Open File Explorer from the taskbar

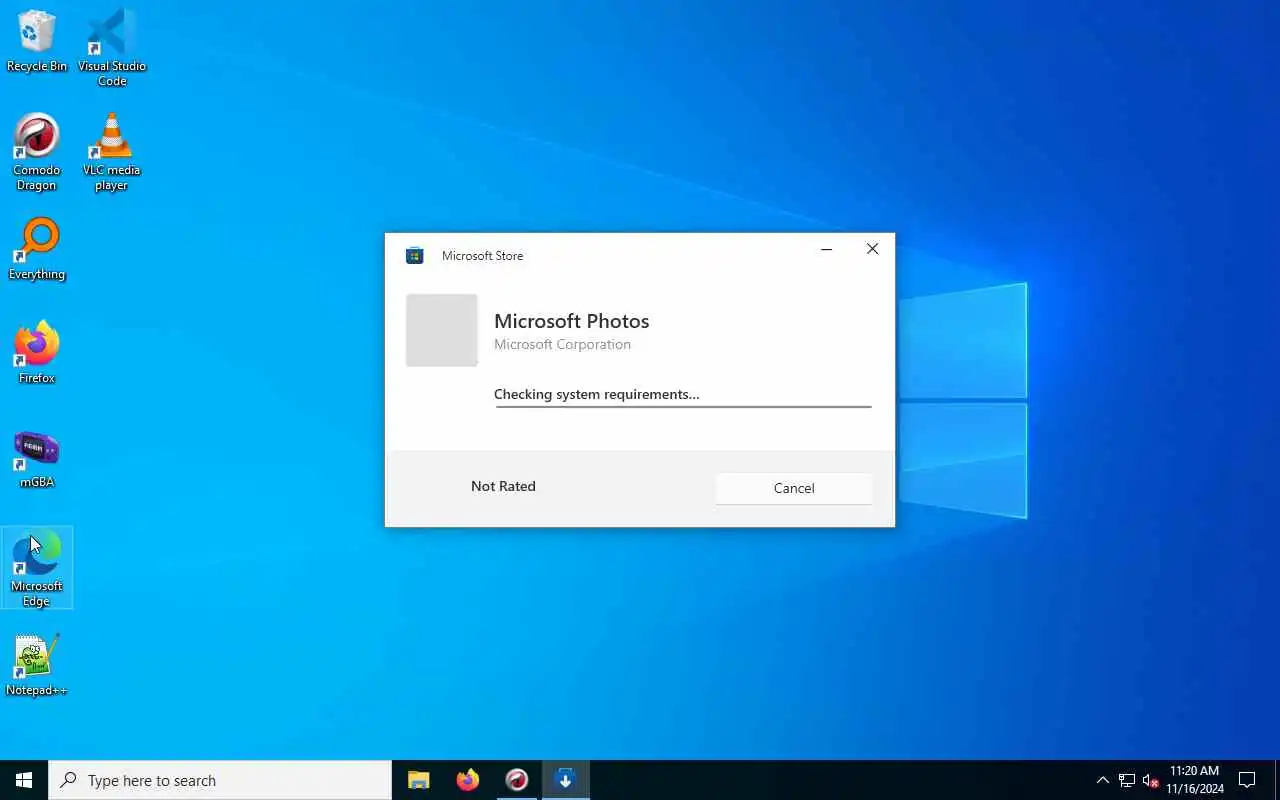pyautogui.click(x=418, y=780)
